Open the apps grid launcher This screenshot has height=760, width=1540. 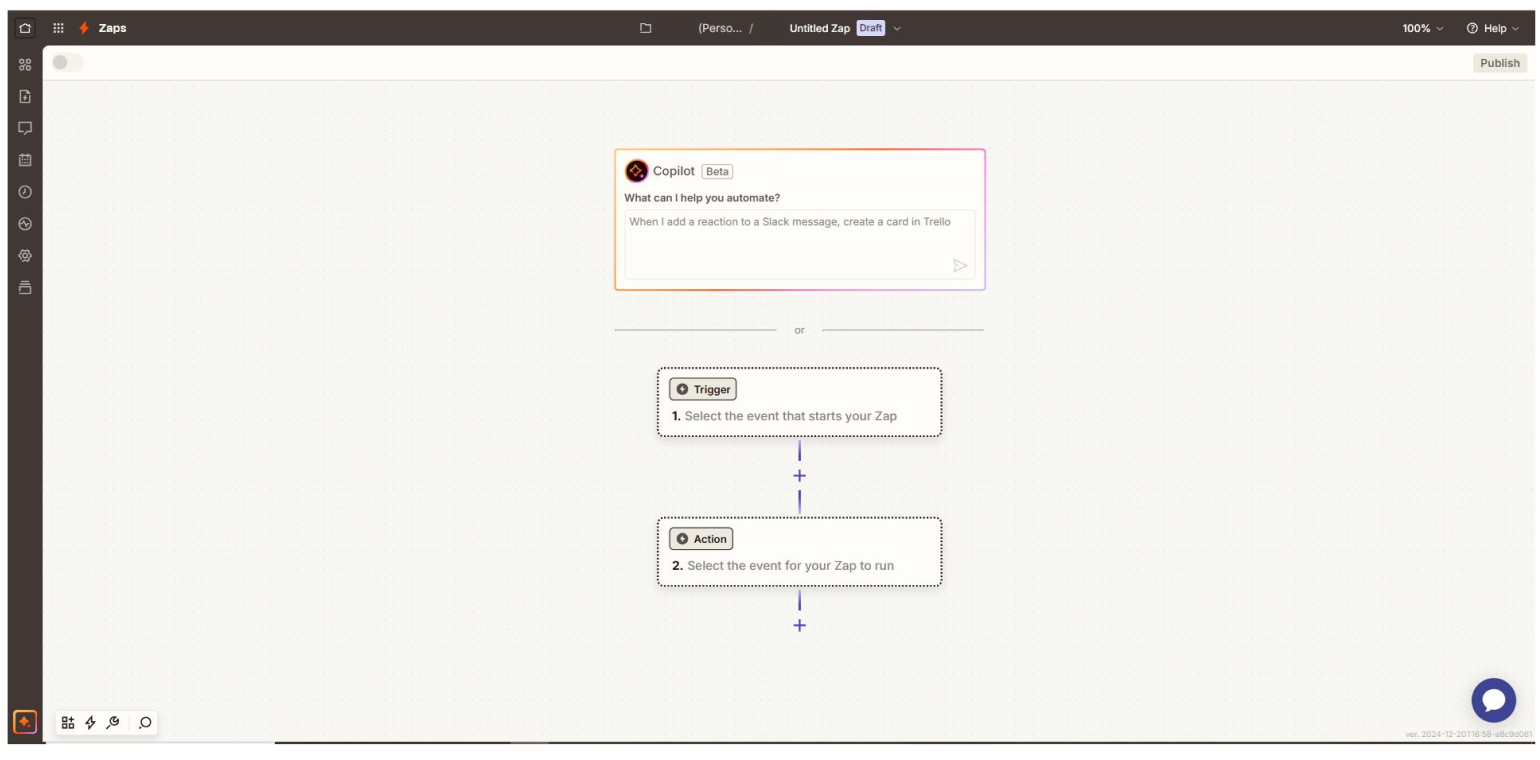coord(59,28)
